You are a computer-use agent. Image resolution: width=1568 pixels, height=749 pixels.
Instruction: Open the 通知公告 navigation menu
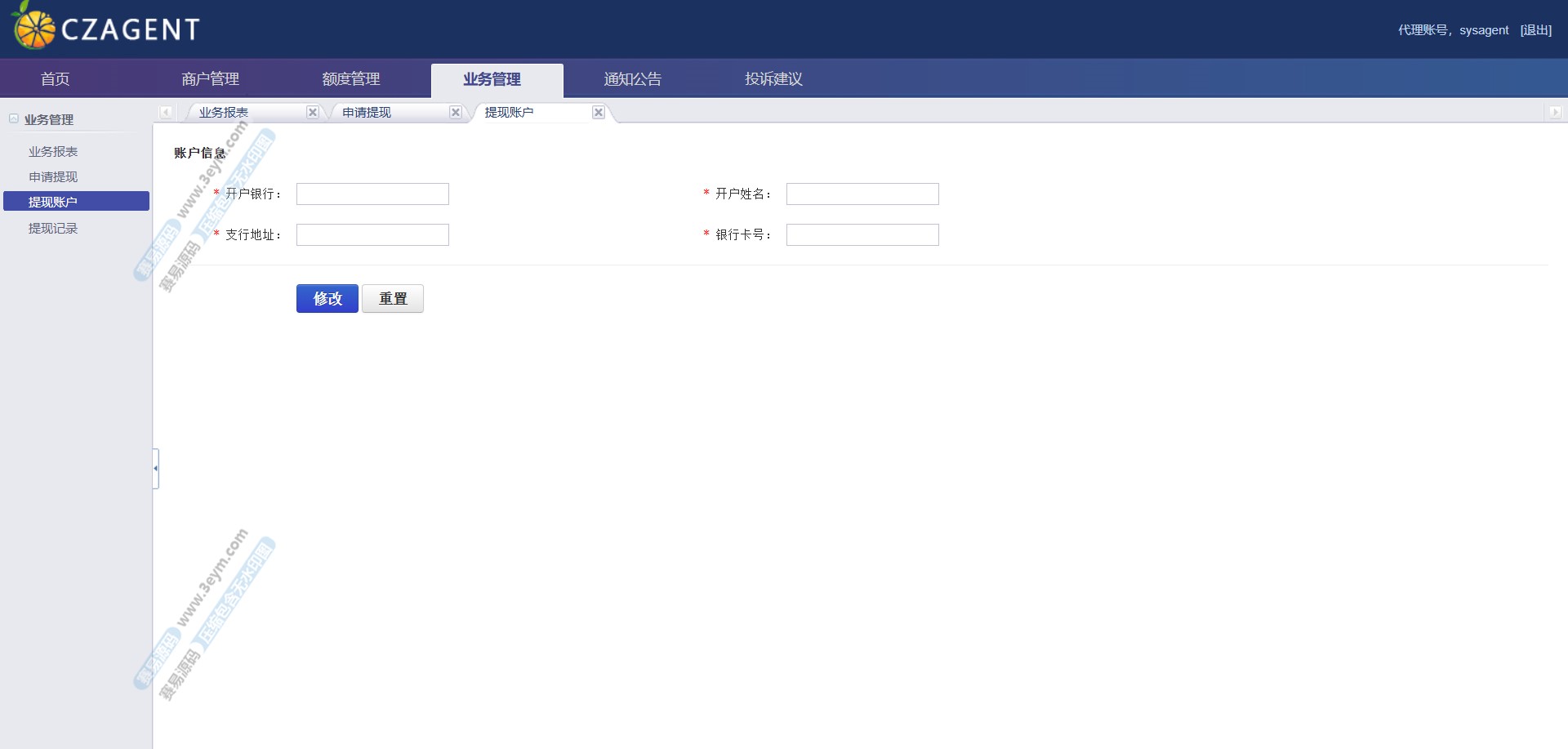(633, 79)
